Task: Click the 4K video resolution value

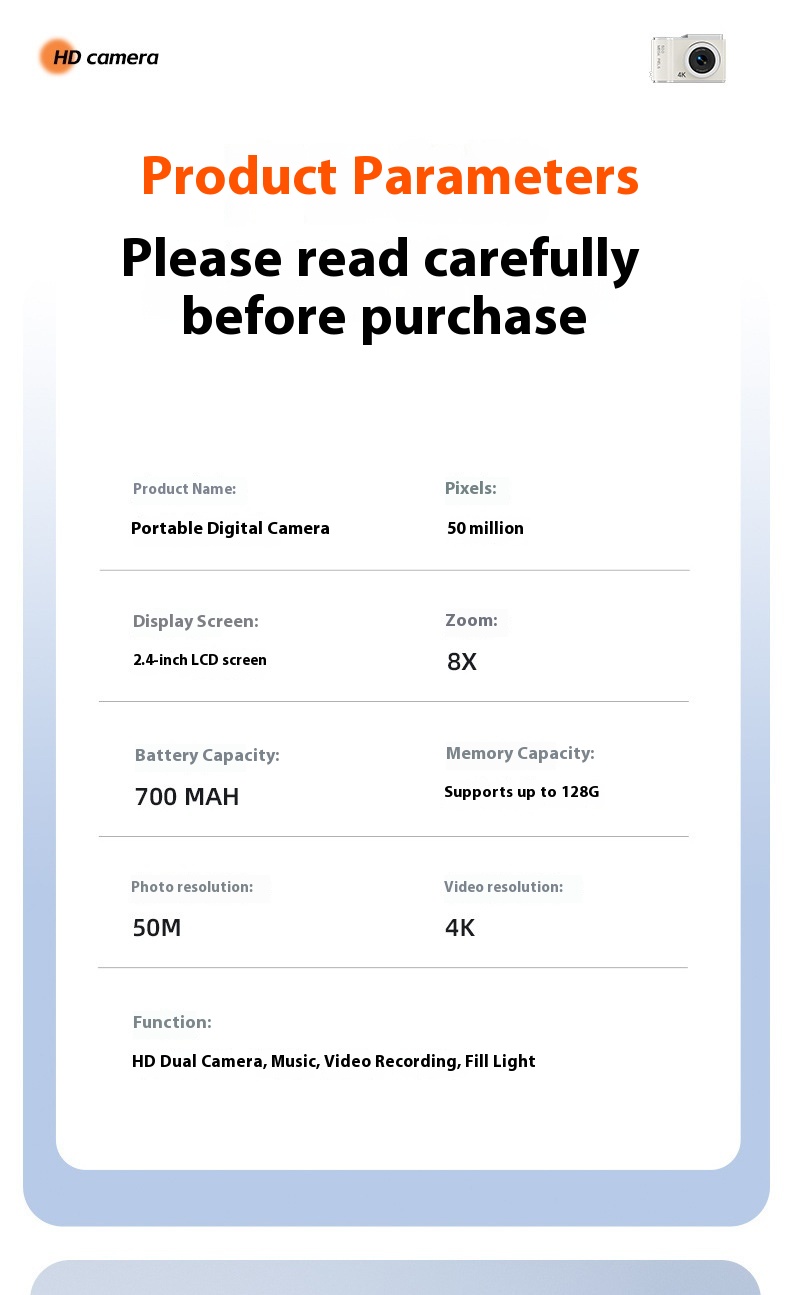Action: (x=460, y=928)
